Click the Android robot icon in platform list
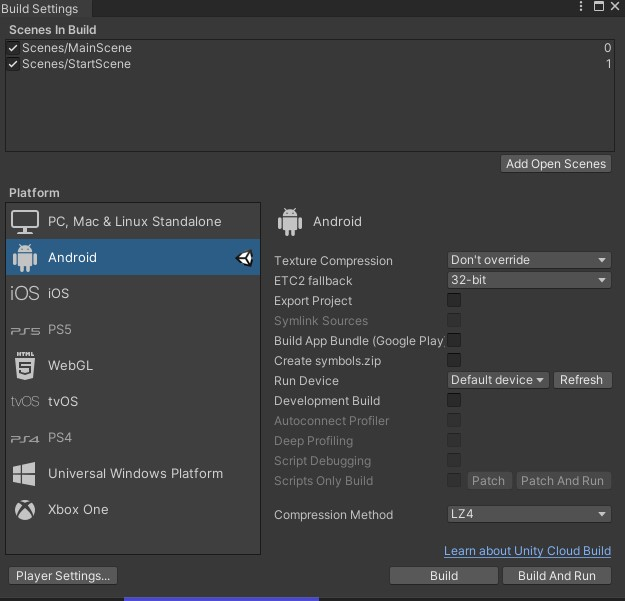Viewport: 625px width, 601px height. pos(25,258)
